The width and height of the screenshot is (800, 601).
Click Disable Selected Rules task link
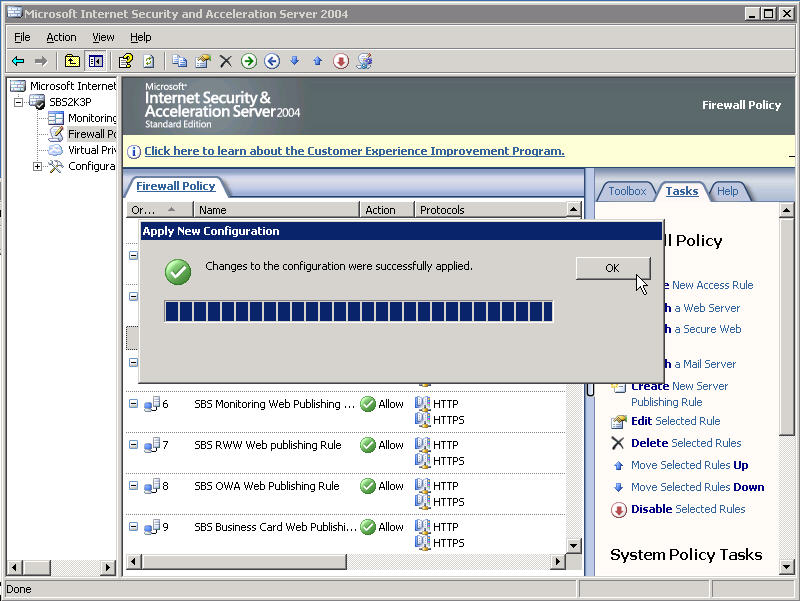pyautogui.click(x=688, y=509)
